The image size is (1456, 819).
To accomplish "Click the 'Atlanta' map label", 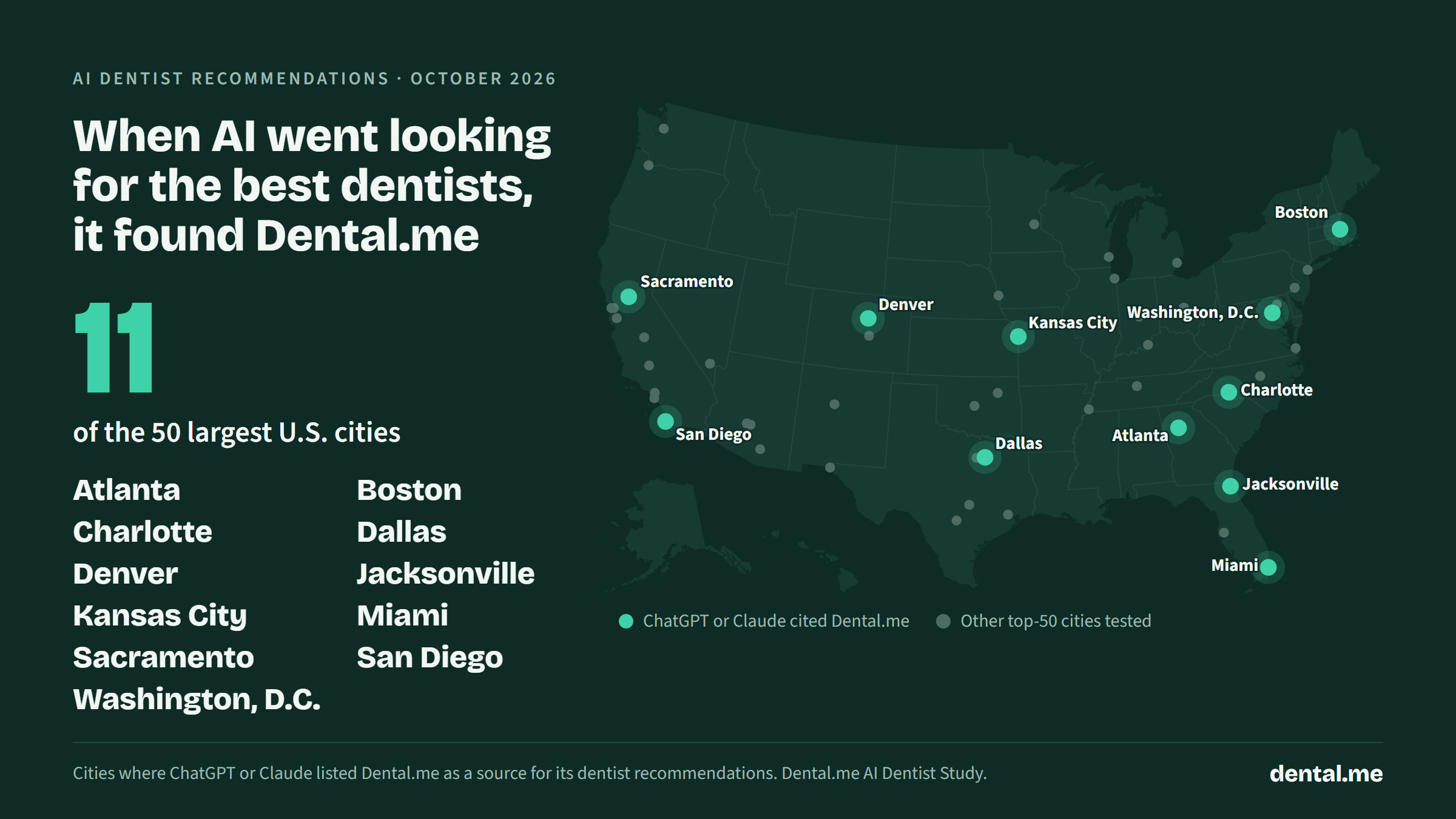I will pos(1140,436).
